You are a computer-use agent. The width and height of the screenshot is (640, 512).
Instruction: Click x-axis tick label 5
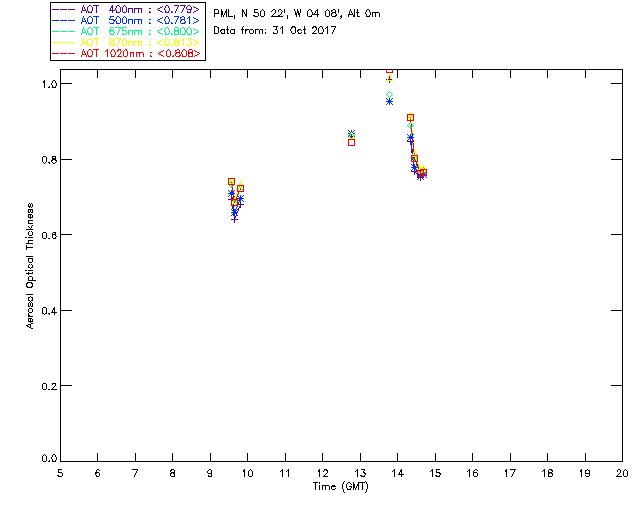coord(60,473)
